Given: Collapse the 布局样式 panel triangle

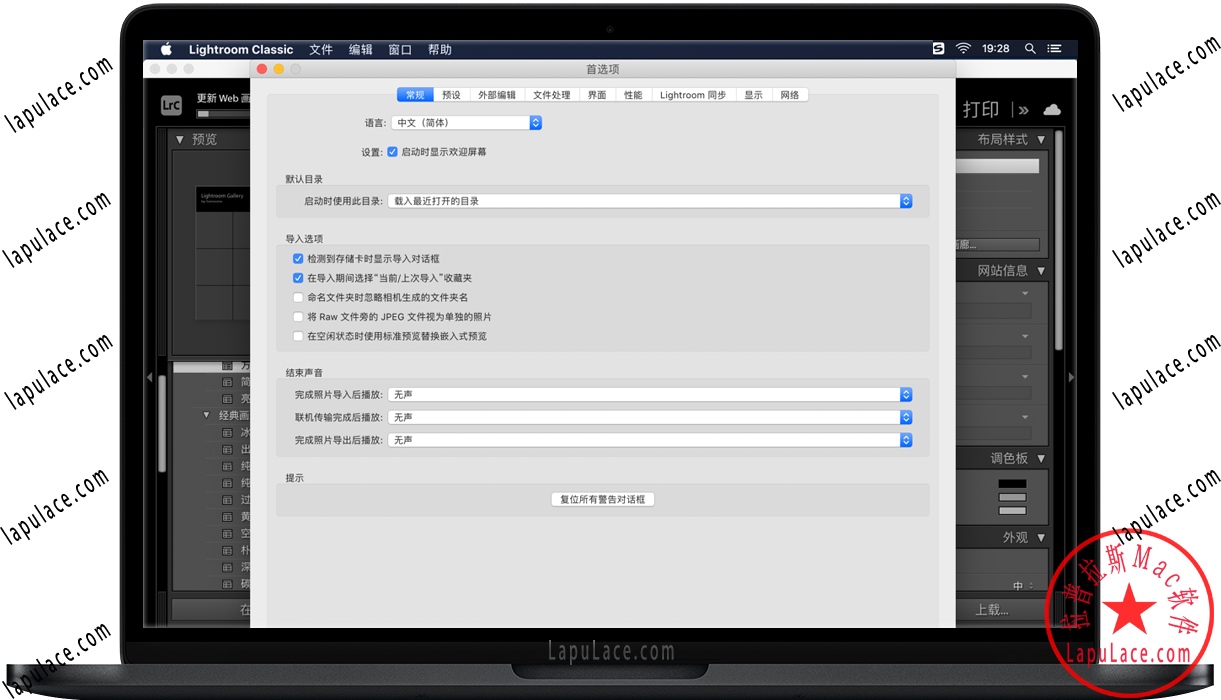Looking at the screenshot, I should coord(1043,141).
